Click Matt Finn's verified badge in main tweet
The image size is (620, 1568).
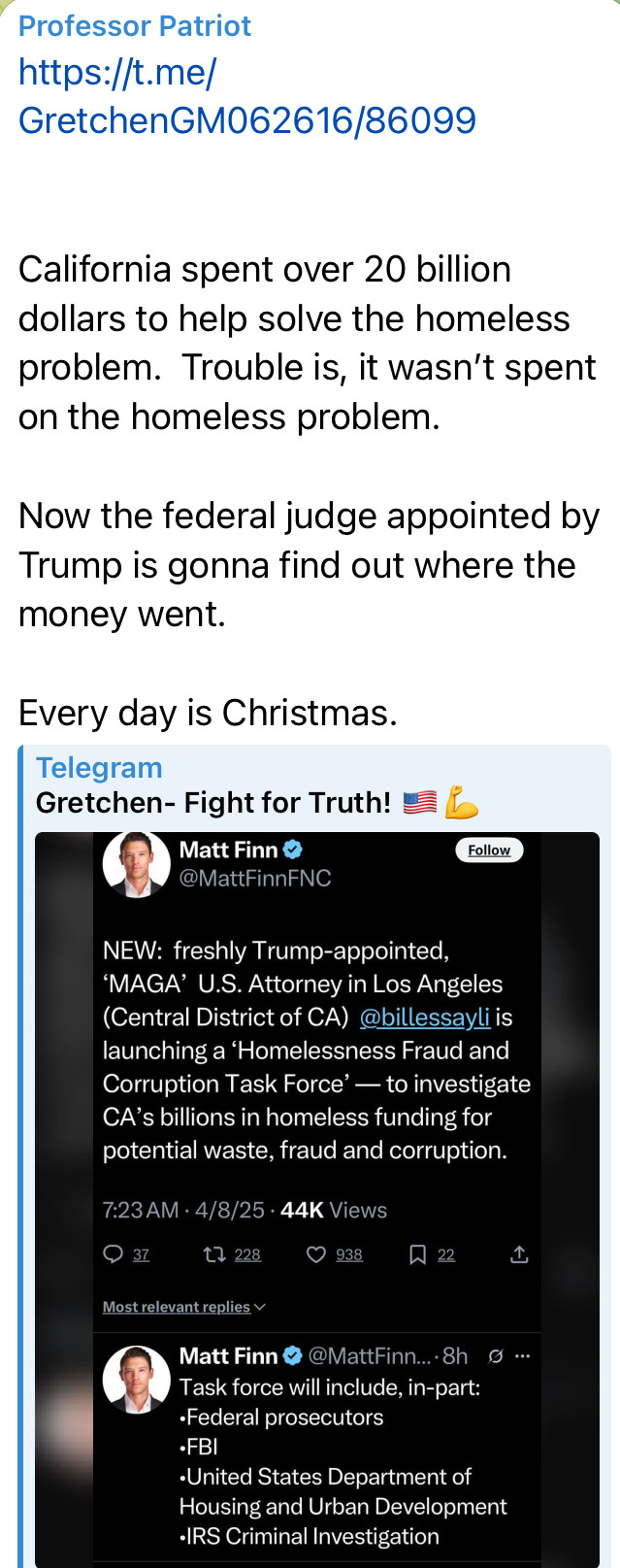coord(292,850)
